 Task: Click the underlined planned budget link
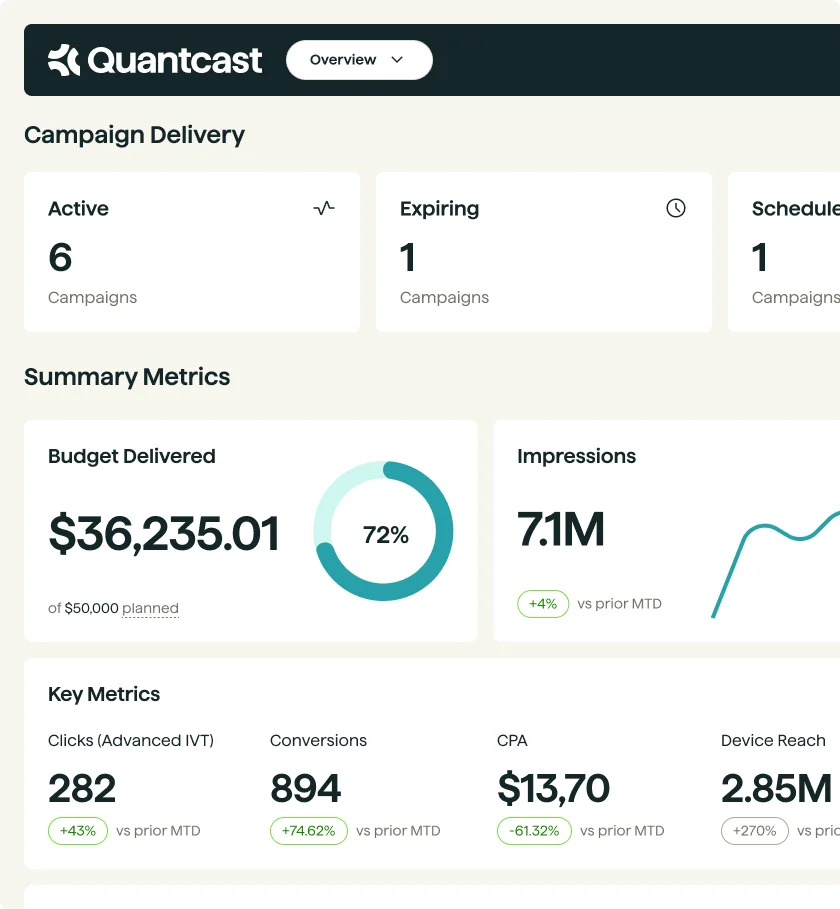[x=150, y=608]
